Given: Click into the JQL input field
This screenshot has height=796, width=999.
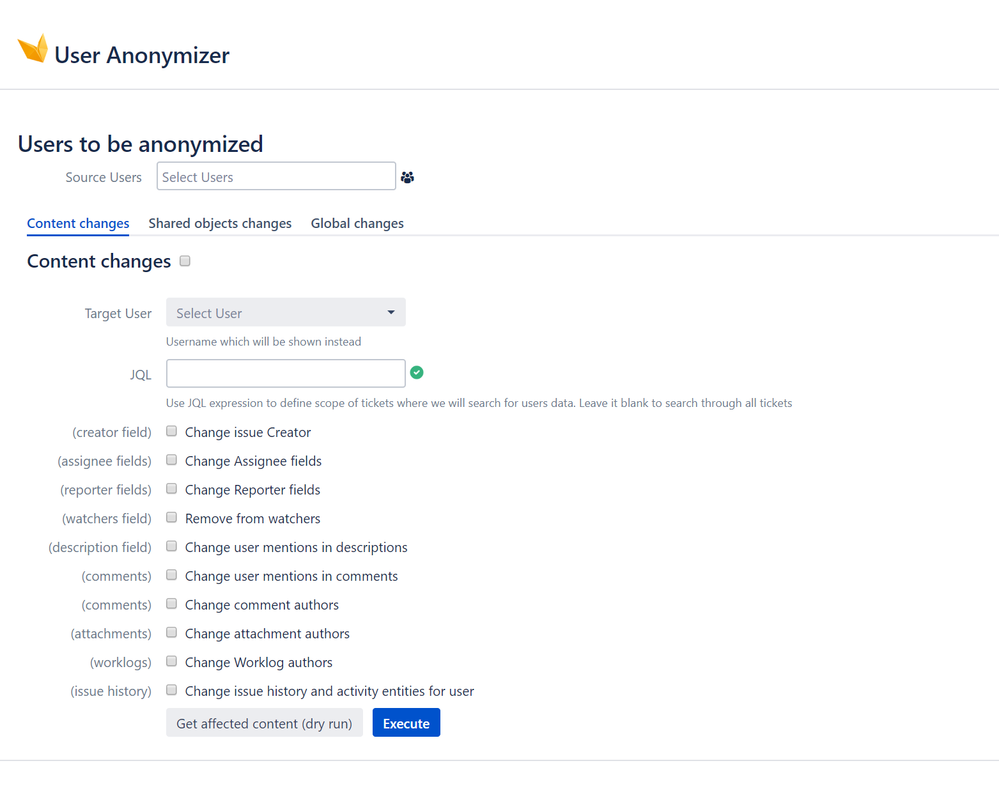Looking at the screenshot, I should coord(285,373).
